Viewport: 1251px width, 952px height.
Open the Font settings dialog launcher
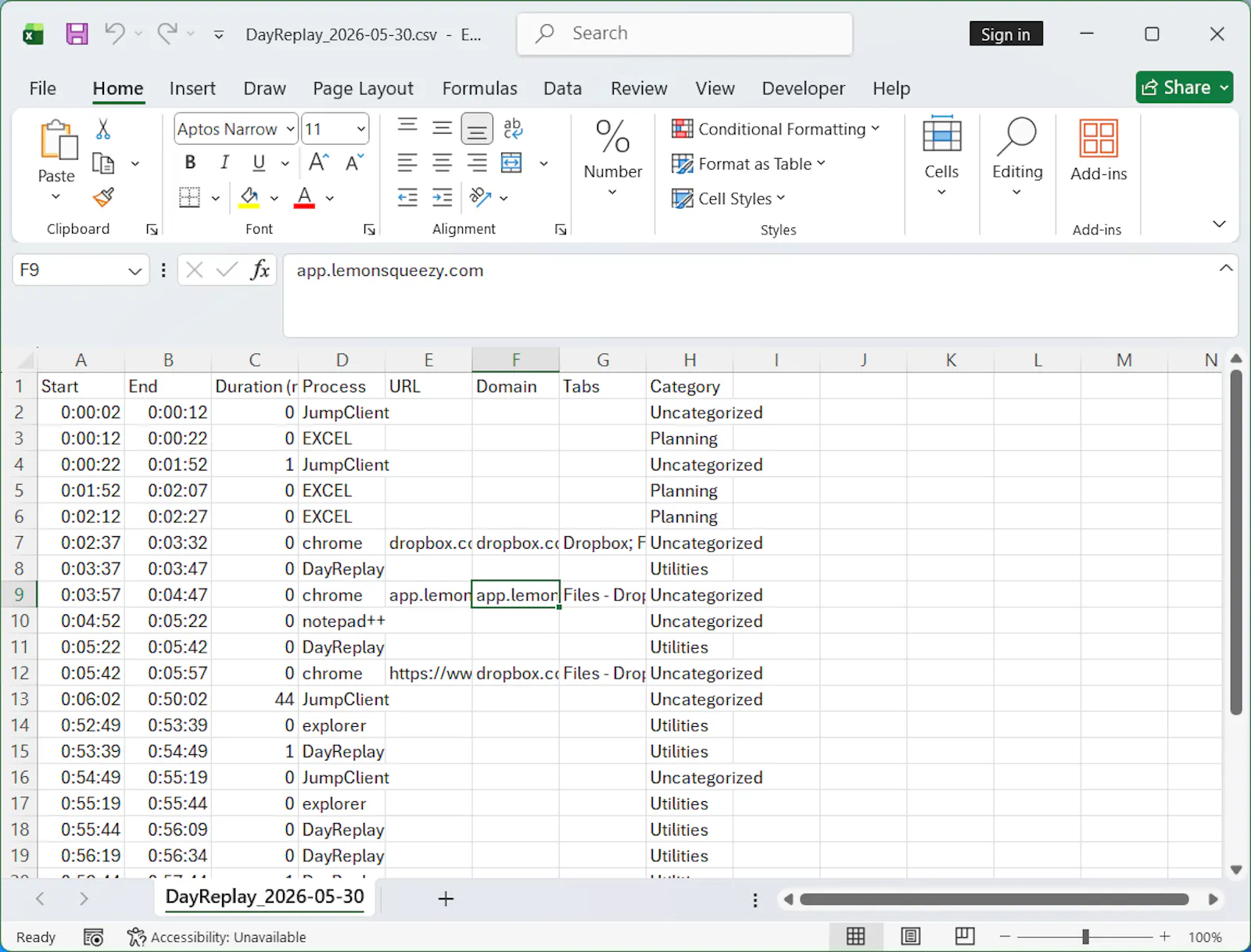click(x=369, y=230)
